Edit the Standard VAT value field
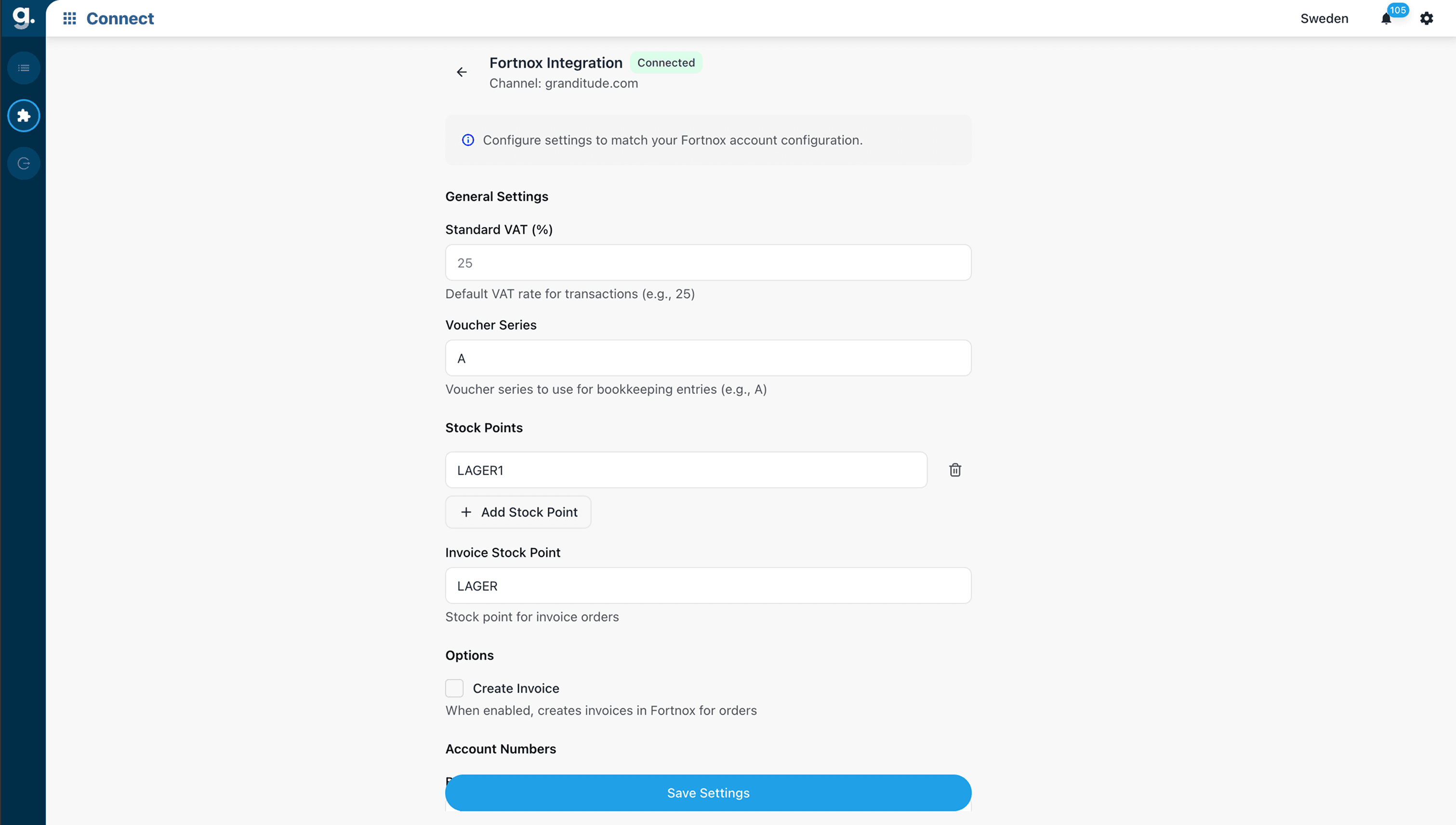 tap(708, 262)
